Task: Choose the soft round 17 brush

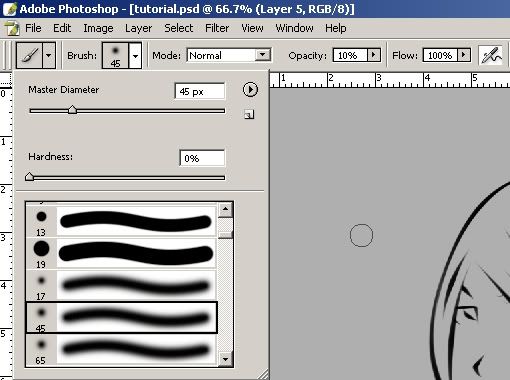Action: 121,285
